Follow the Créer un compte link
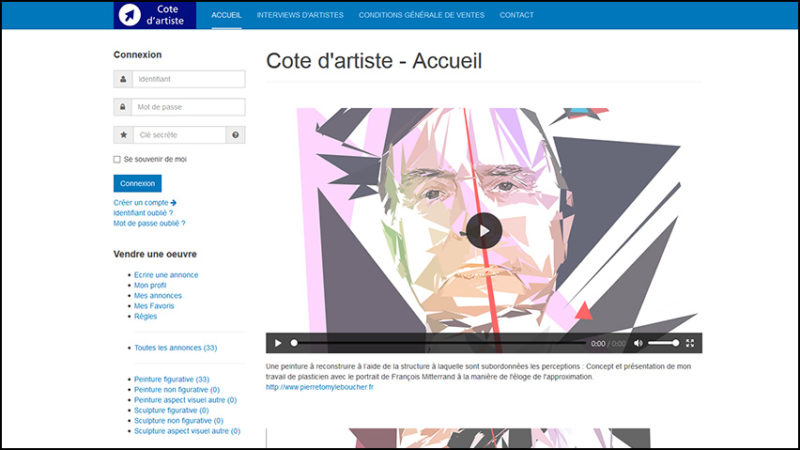Screen dimensions: 800x450 pyautogui.click(x=145, y=203)
